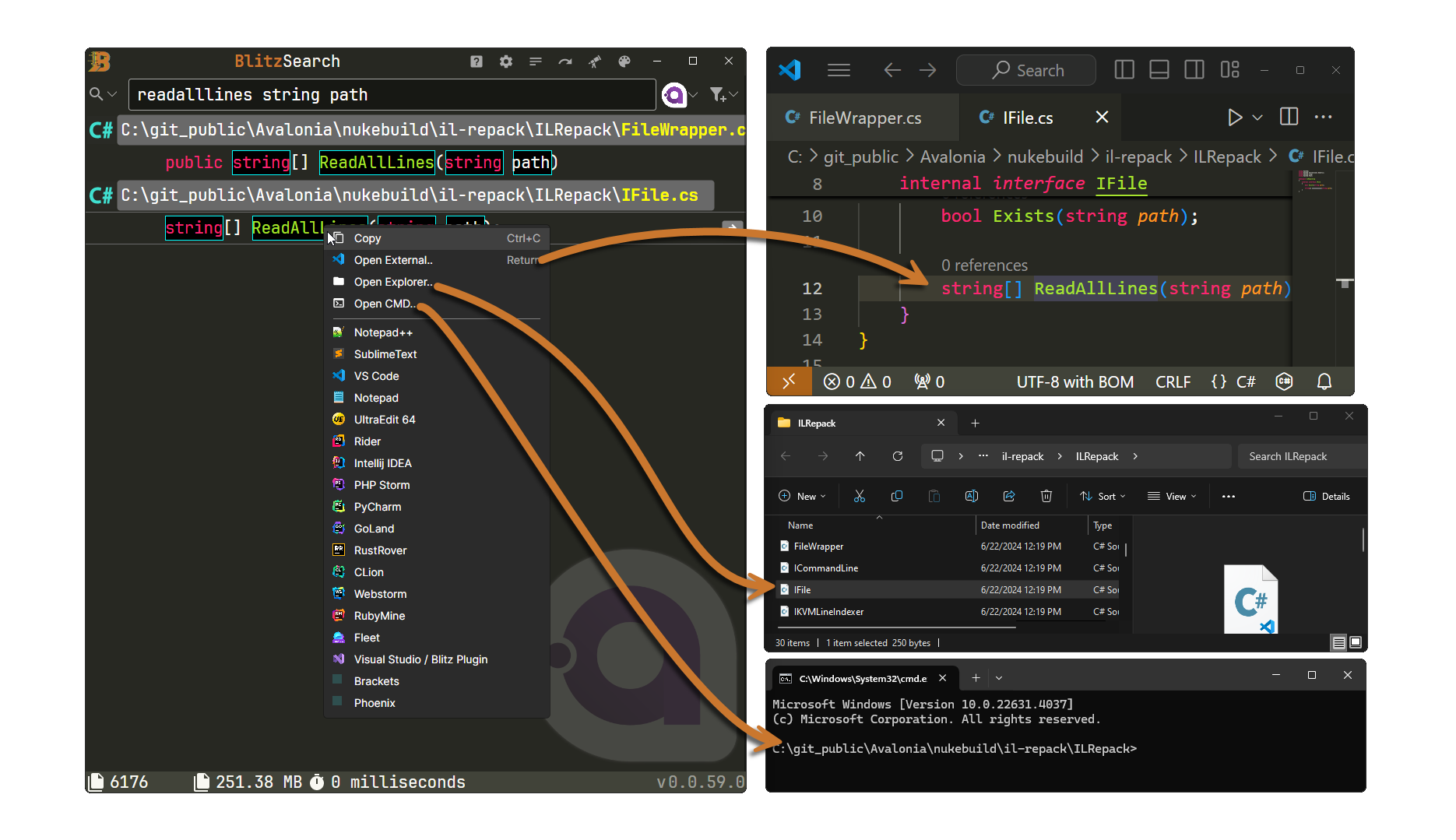Open the BlitzSearch help icon

click(x=477, y=62)
